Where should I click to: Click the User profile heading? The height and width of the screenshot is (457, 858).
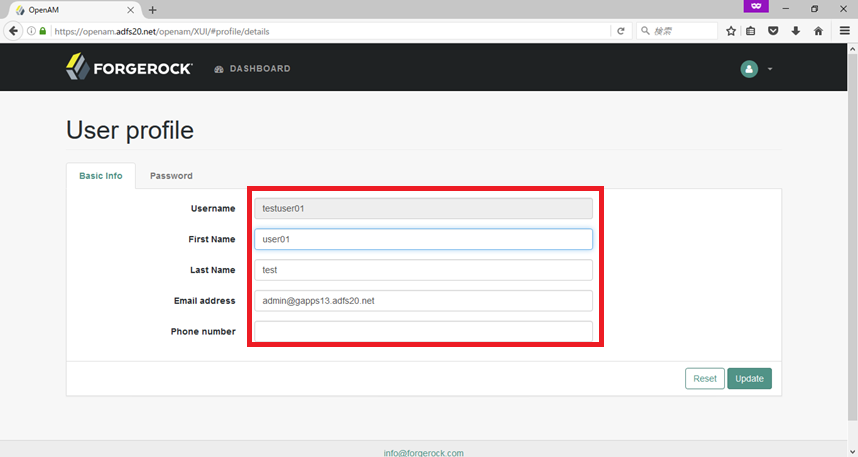tap(130, 130)
